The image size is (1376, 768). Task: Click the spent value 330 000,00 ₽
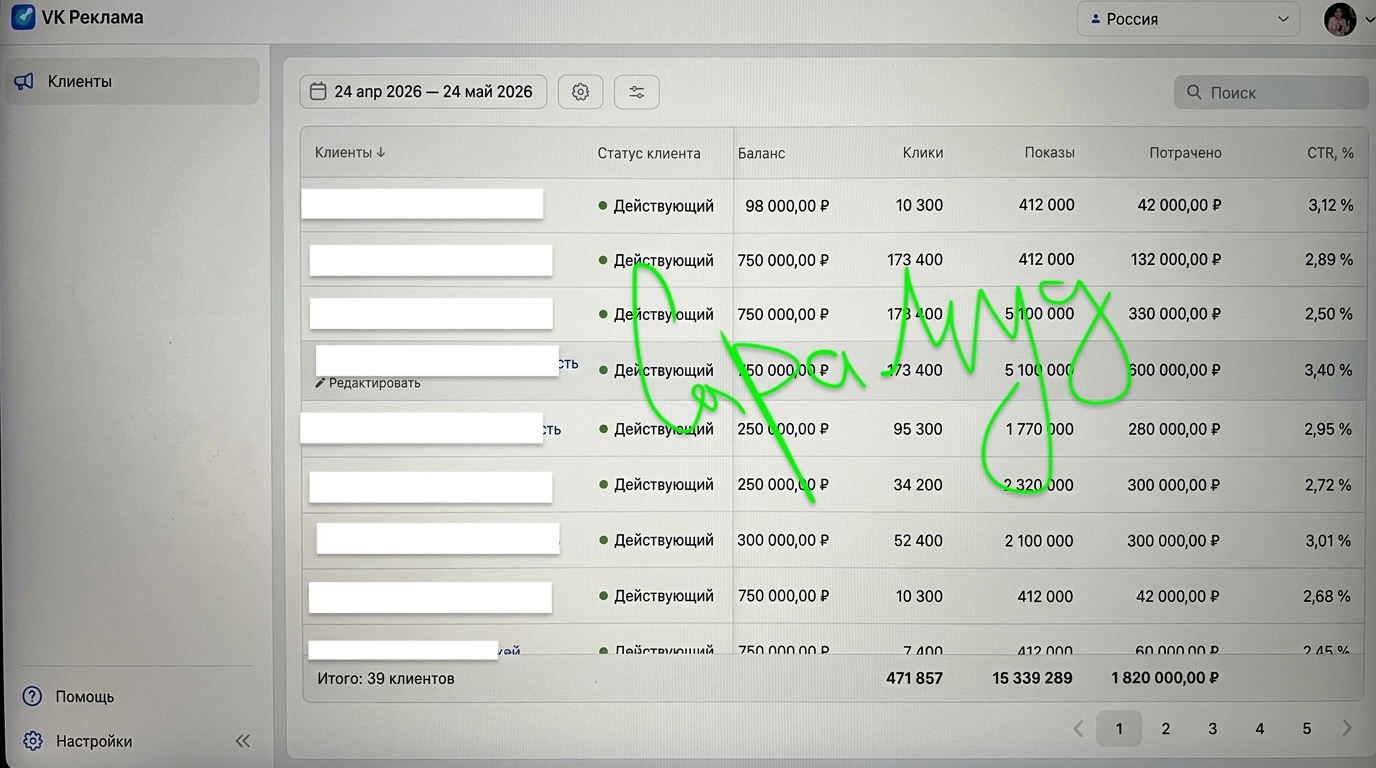pos(1175,314)
